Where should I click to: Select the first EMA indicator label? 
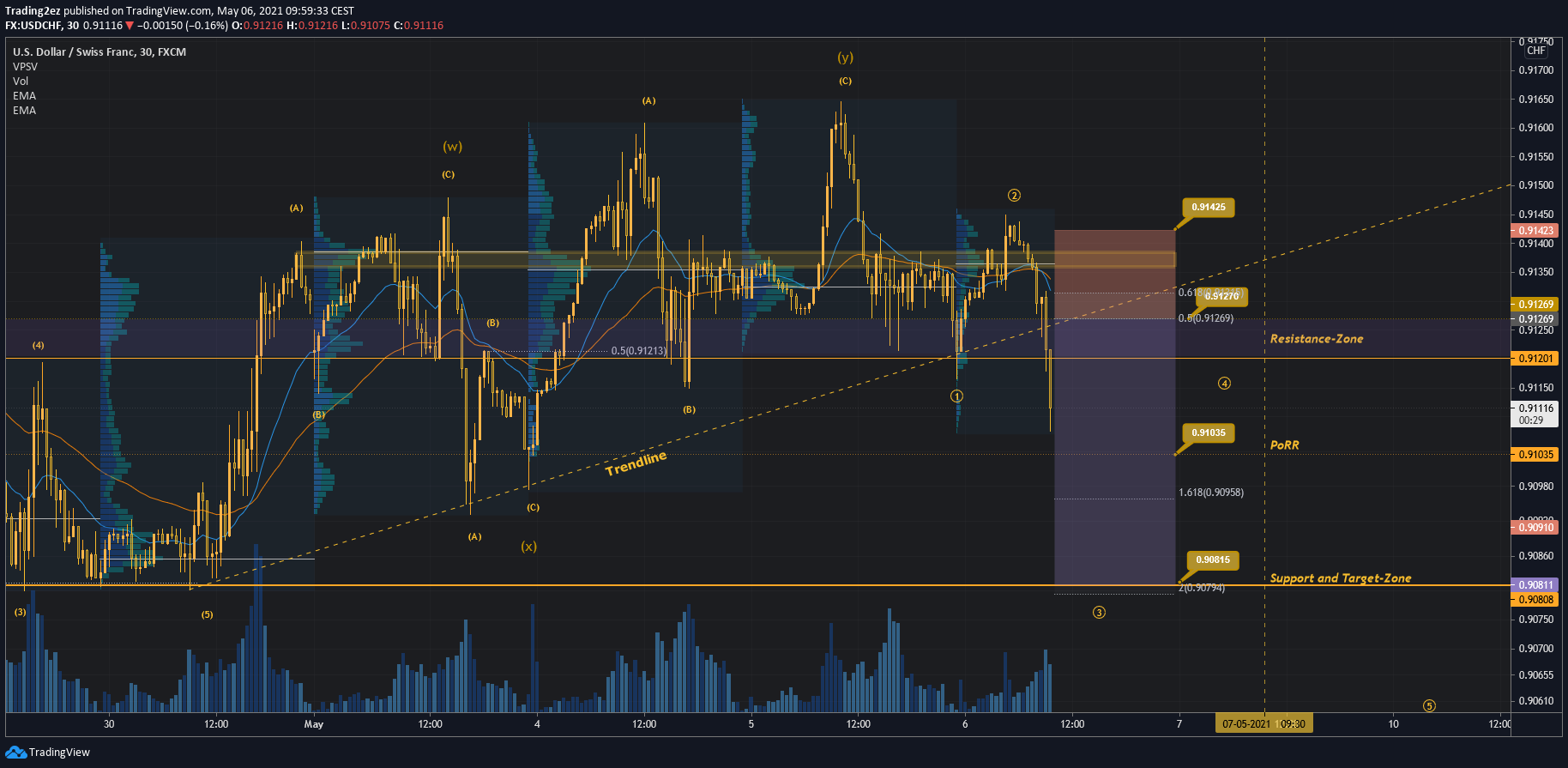pos(24,95)
